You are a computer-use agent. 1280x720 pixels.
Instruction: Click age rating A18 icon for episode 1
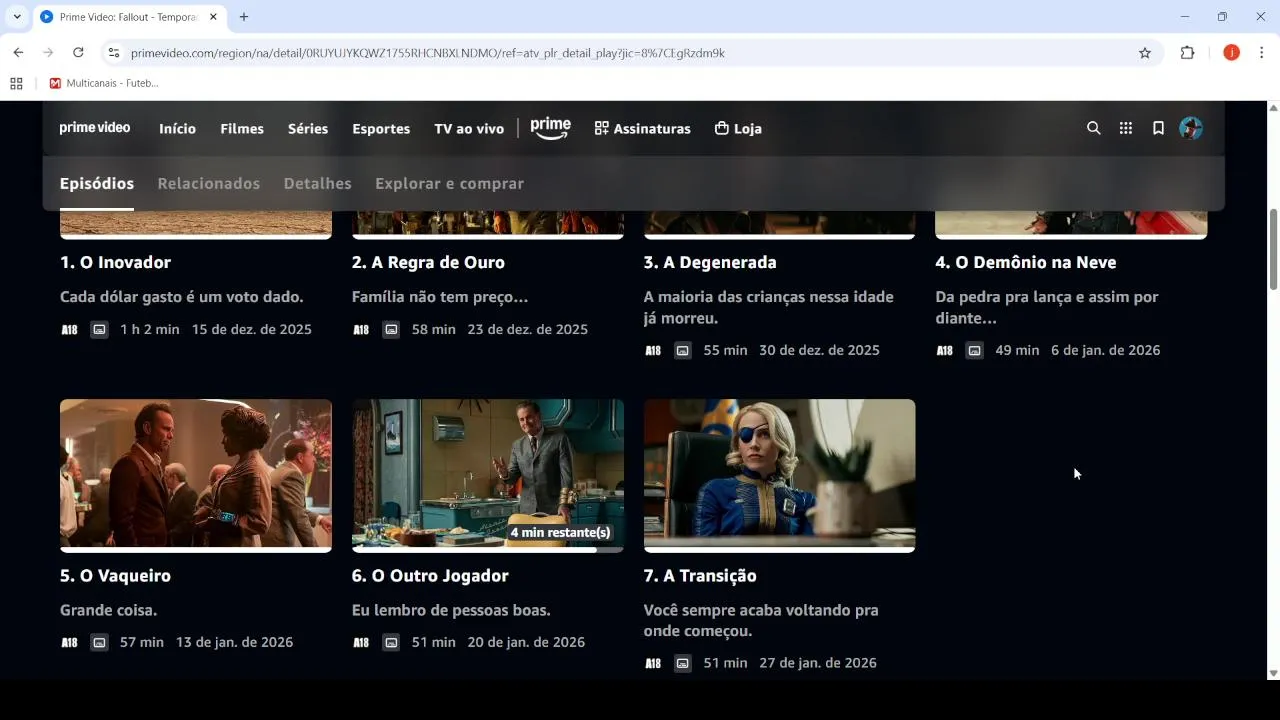click(x=69, y=329)
